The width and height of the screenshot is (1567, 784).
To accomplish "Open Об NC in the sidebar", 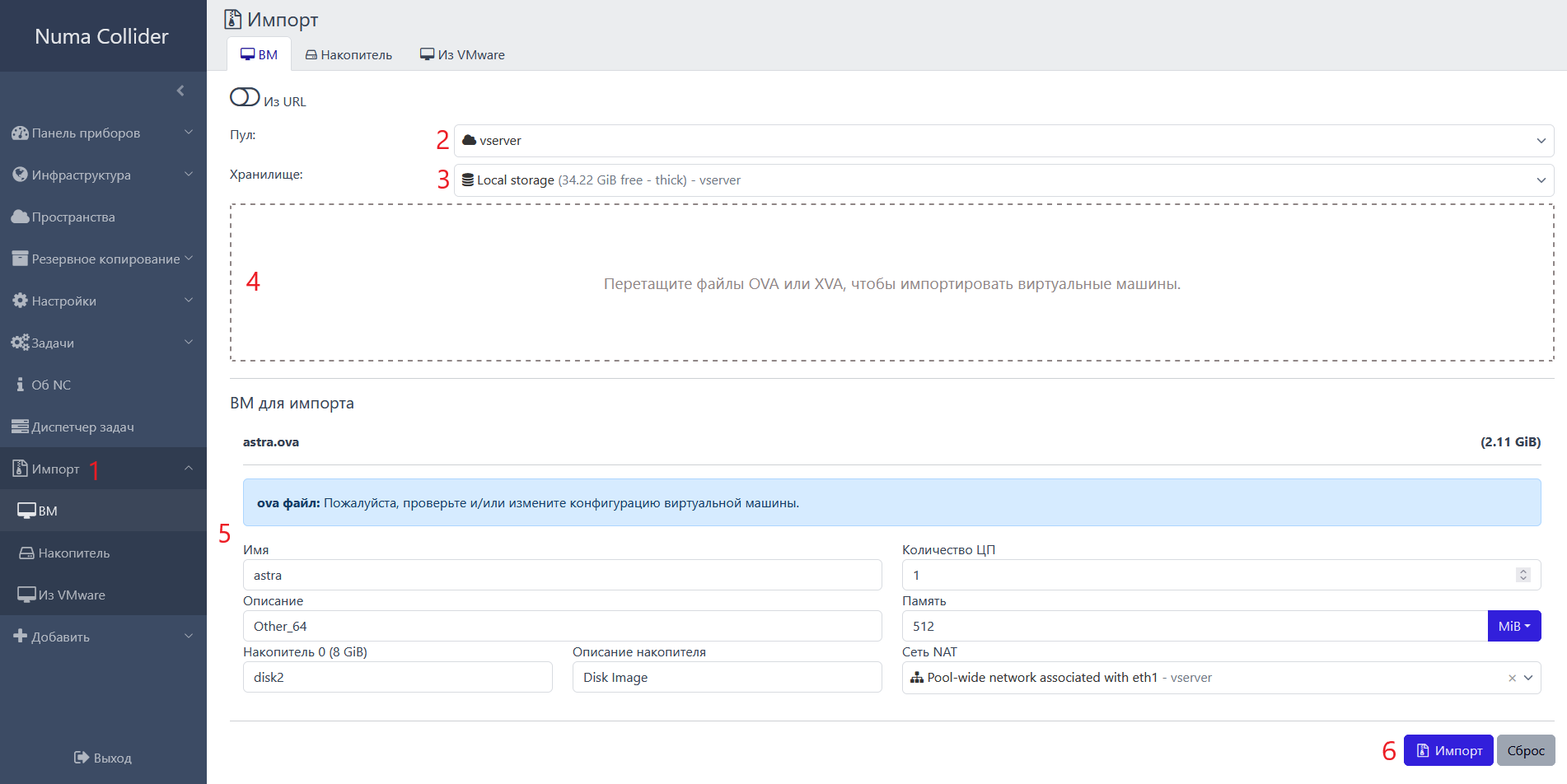I will click(x=103, y=385).
